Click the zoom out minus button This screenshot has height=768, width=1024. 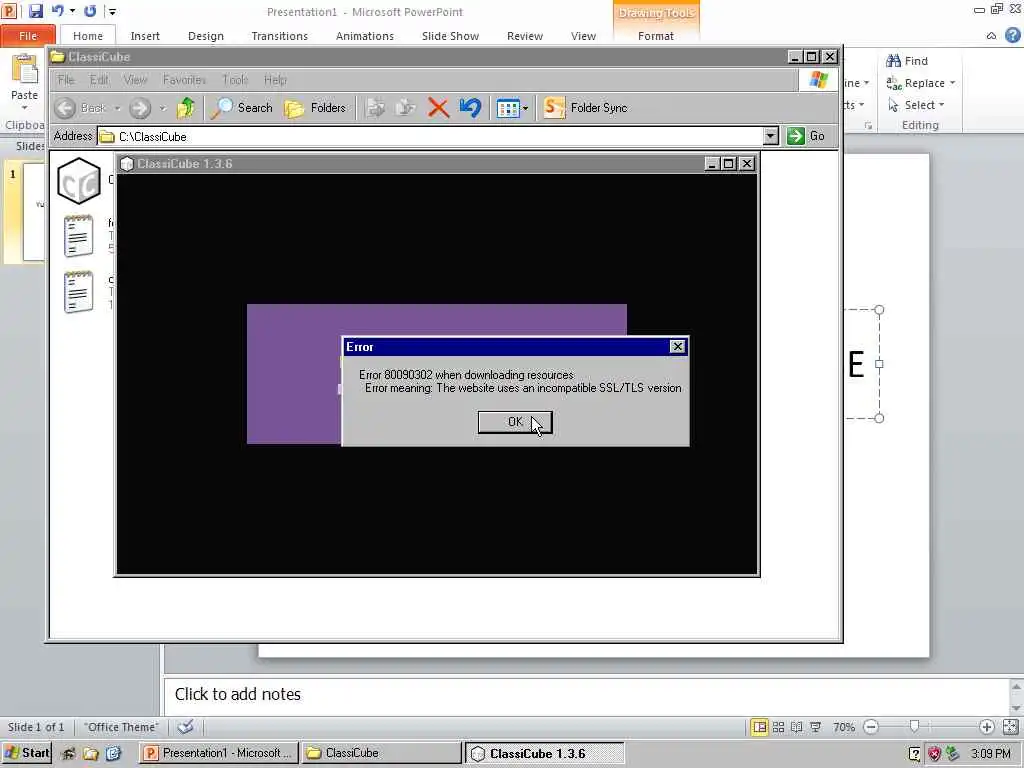(871, 727)
